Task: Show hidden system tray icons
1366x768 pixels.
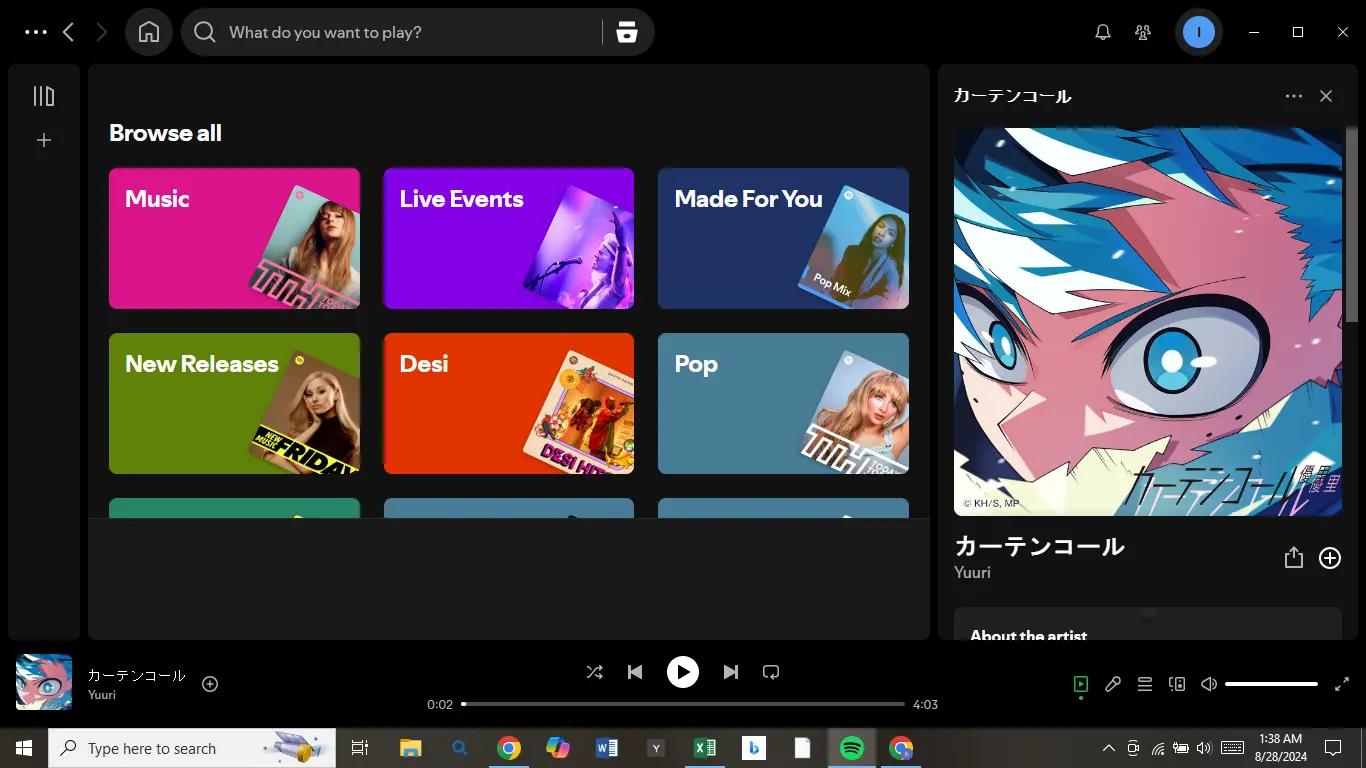Action: (1108, 748)
